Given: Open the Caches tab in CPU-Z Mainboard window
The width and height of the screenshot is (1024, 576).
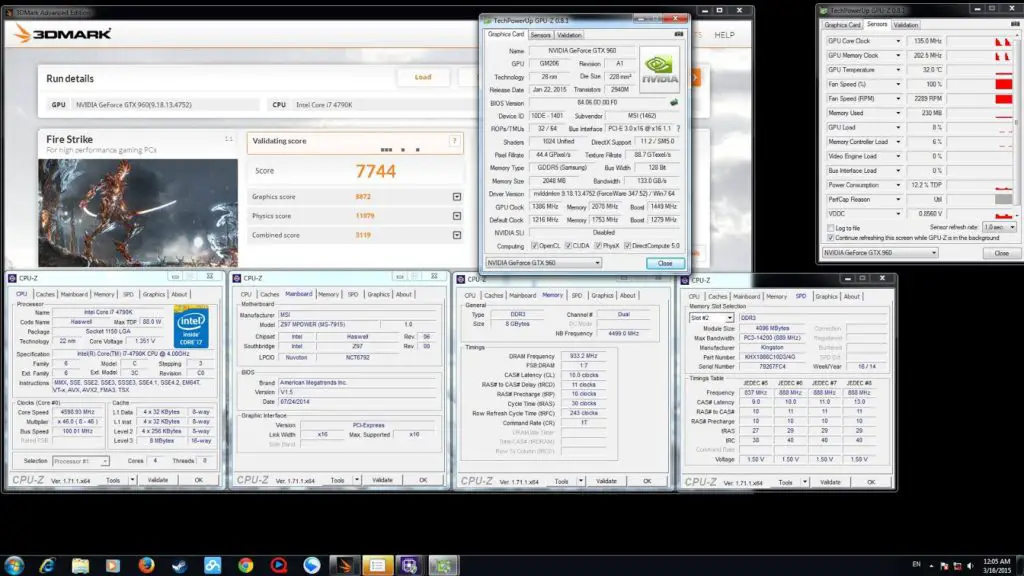Looking at the screenshot, I should (x=270, y=295).
